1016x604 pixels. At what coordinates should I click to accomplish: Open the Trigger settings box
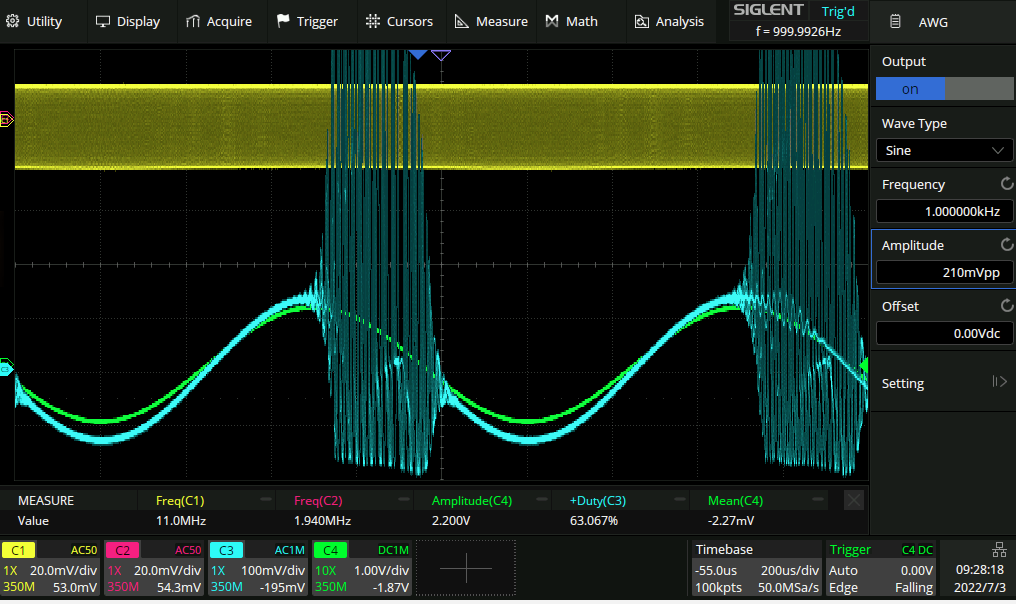pos(881,568)
